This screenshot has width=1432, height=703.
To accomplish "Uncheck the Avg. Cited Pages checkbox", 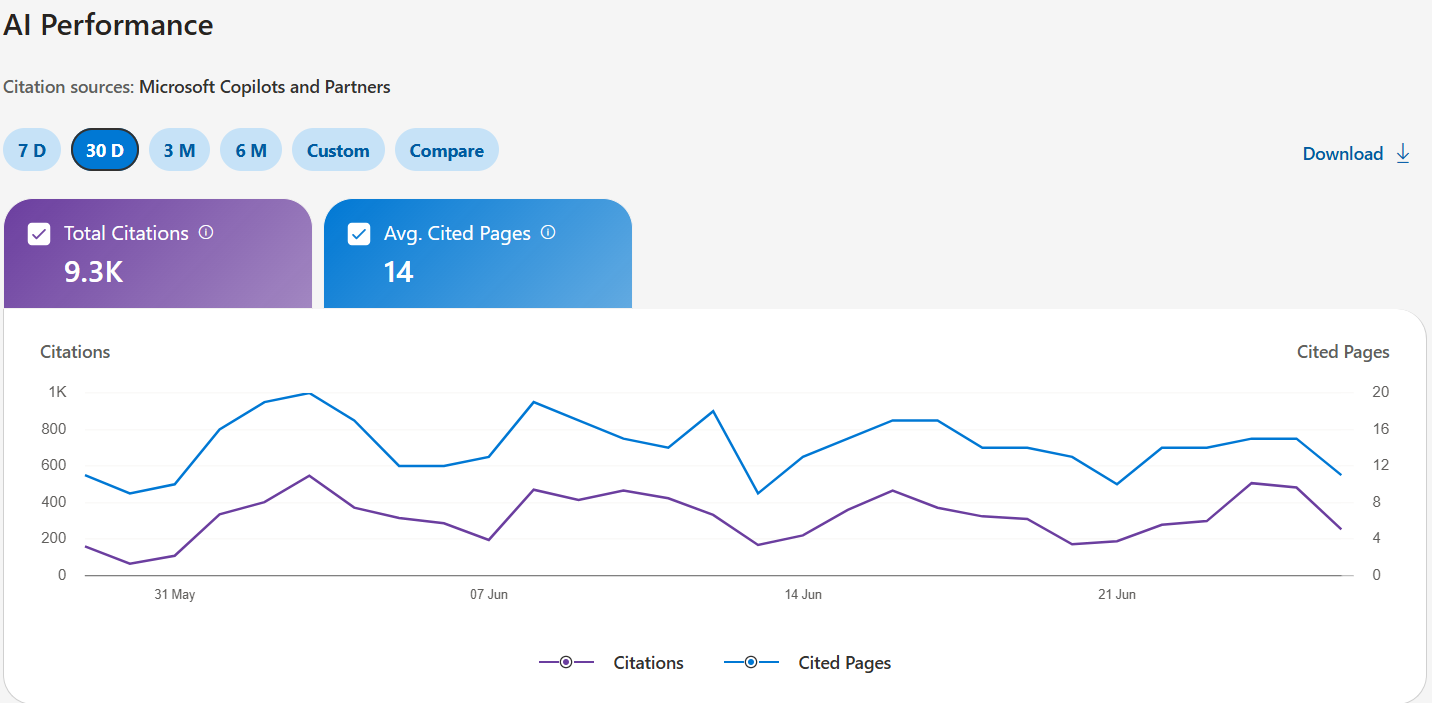I will pyautogui.click(x=359, y=234).
